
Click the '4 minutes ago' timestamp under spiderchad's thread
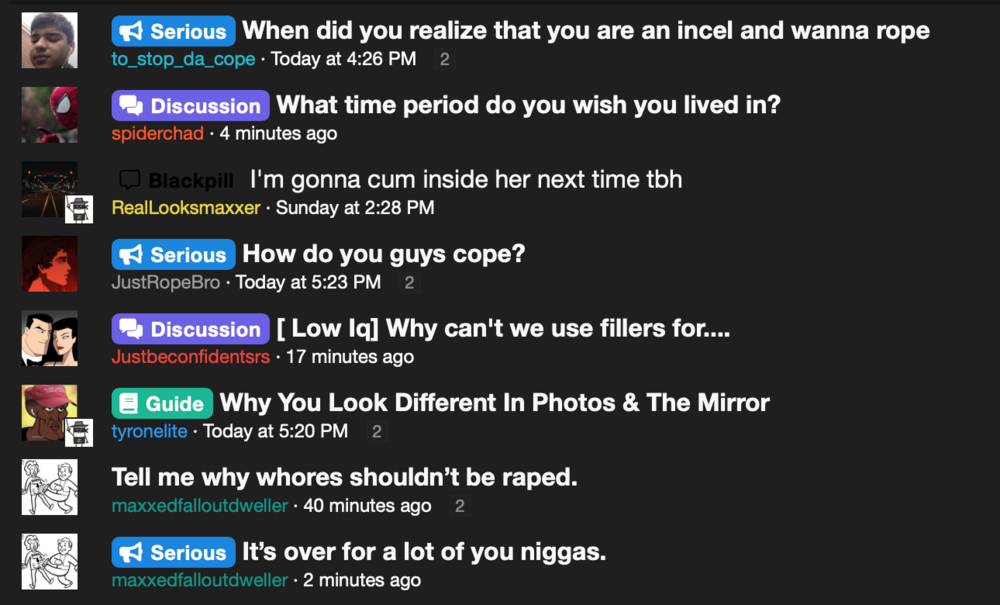point(278,133)
